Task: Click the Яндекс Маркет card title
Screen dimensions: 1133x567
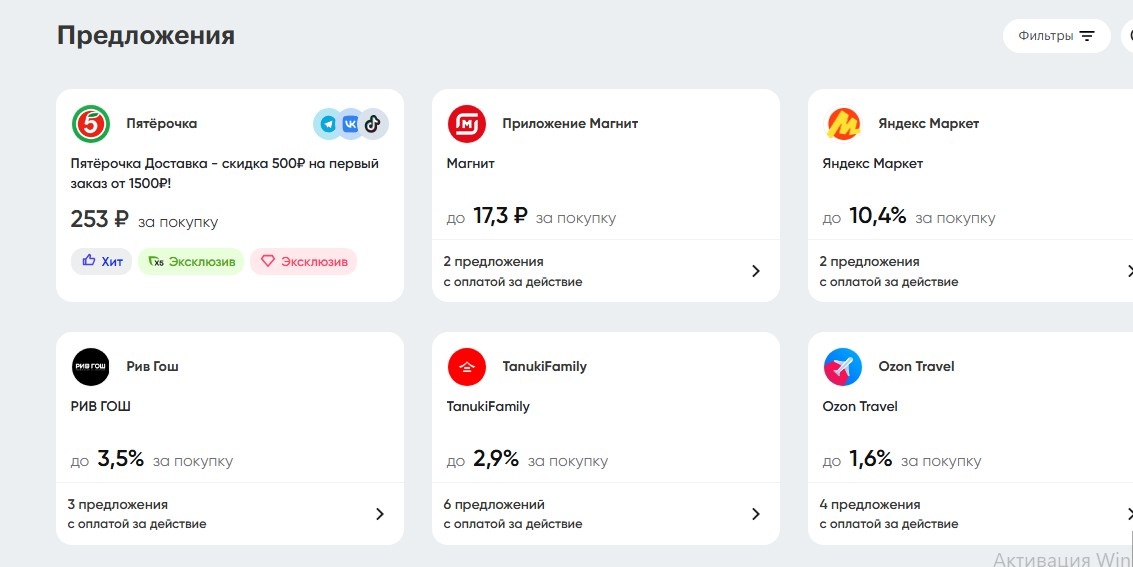Action: point(929,124)
